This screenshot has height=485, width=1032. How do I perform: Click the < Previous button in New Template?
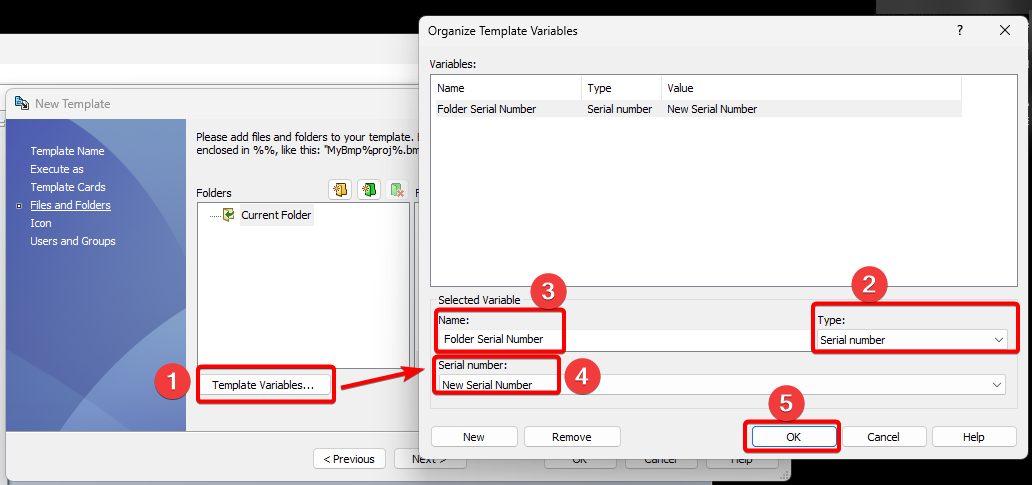tap(349, 459)
